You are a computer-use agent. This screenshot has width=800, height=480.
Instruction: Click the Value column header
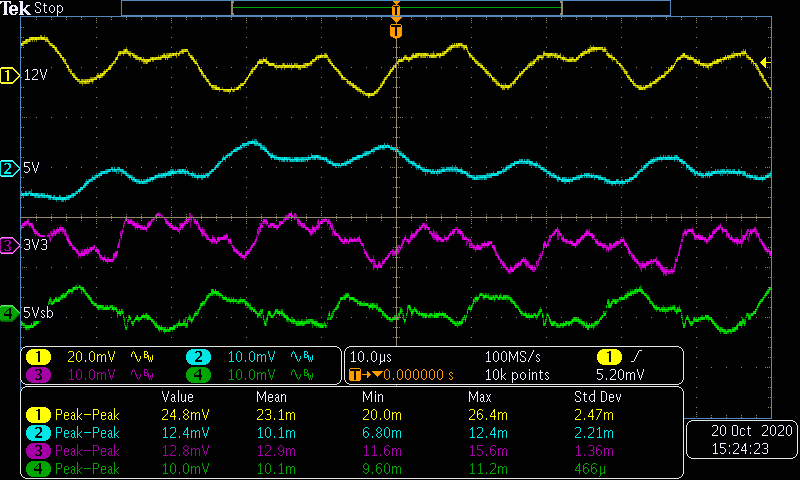click(178, 397)
